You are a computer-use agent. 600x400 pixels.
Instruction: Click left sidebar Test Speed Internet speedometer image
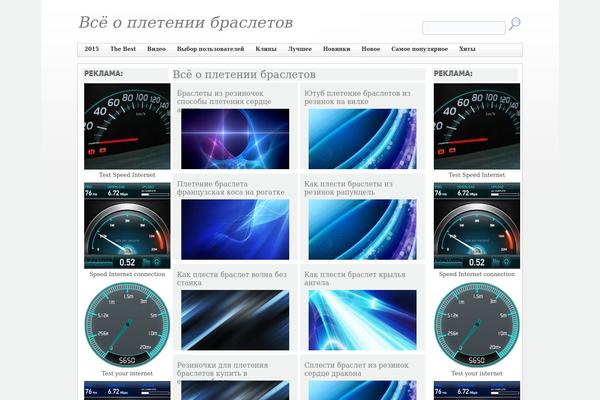(127, 126)
